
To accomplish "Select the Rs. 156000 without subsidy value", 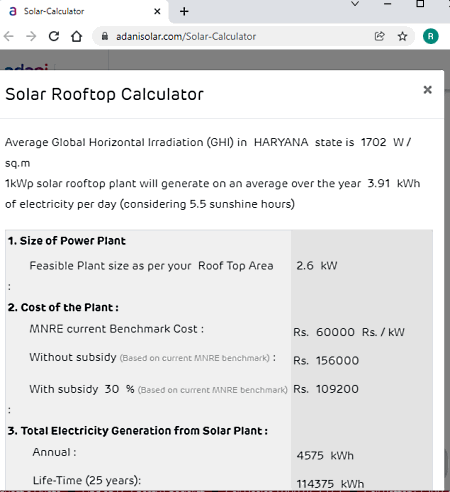I will click(x=326, y=360).
